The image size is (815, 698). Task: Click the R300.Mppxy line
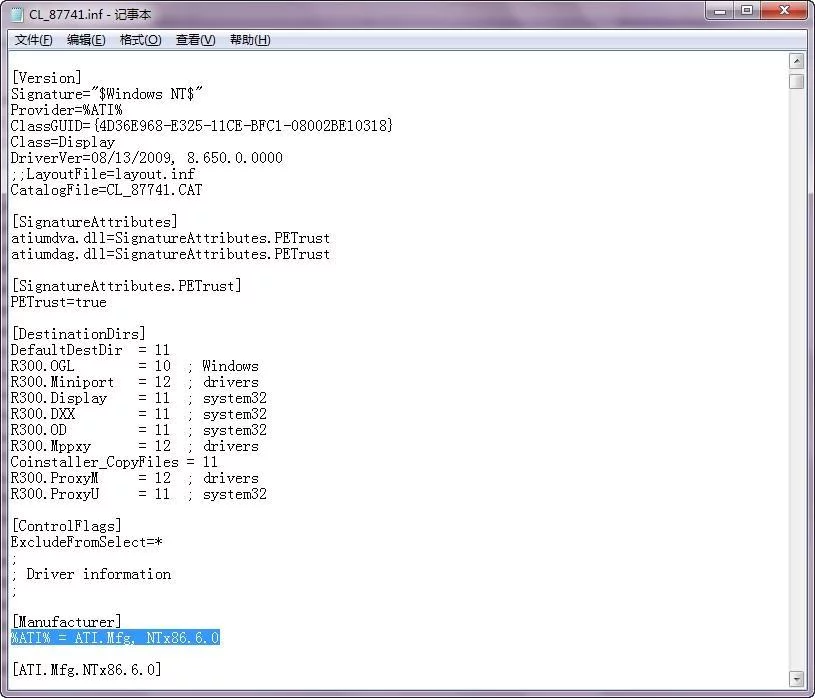pos(135,446)
